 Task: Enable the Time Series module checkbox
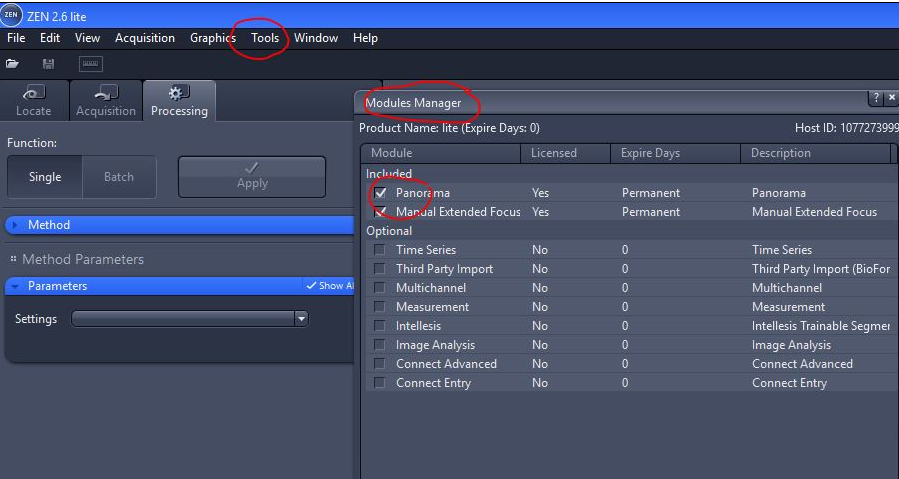379,250
